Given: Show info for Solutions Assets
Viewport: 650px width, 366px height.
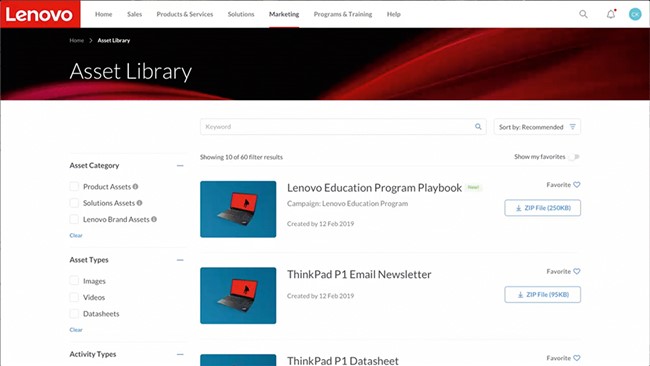Looking at the screenshot, I should tap(139, 203).
